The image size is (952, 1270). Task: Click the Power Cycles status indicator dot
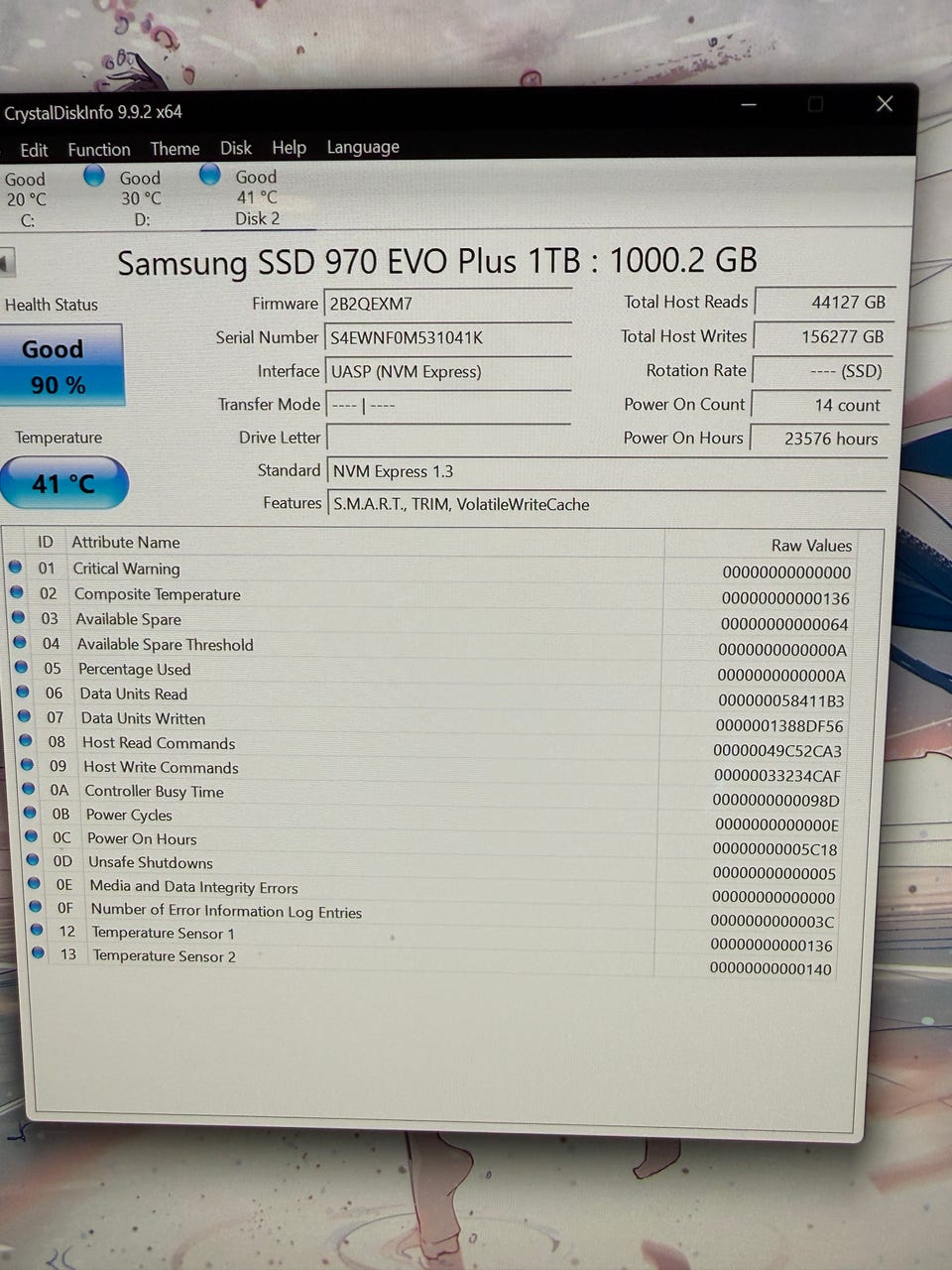[30, 814]
